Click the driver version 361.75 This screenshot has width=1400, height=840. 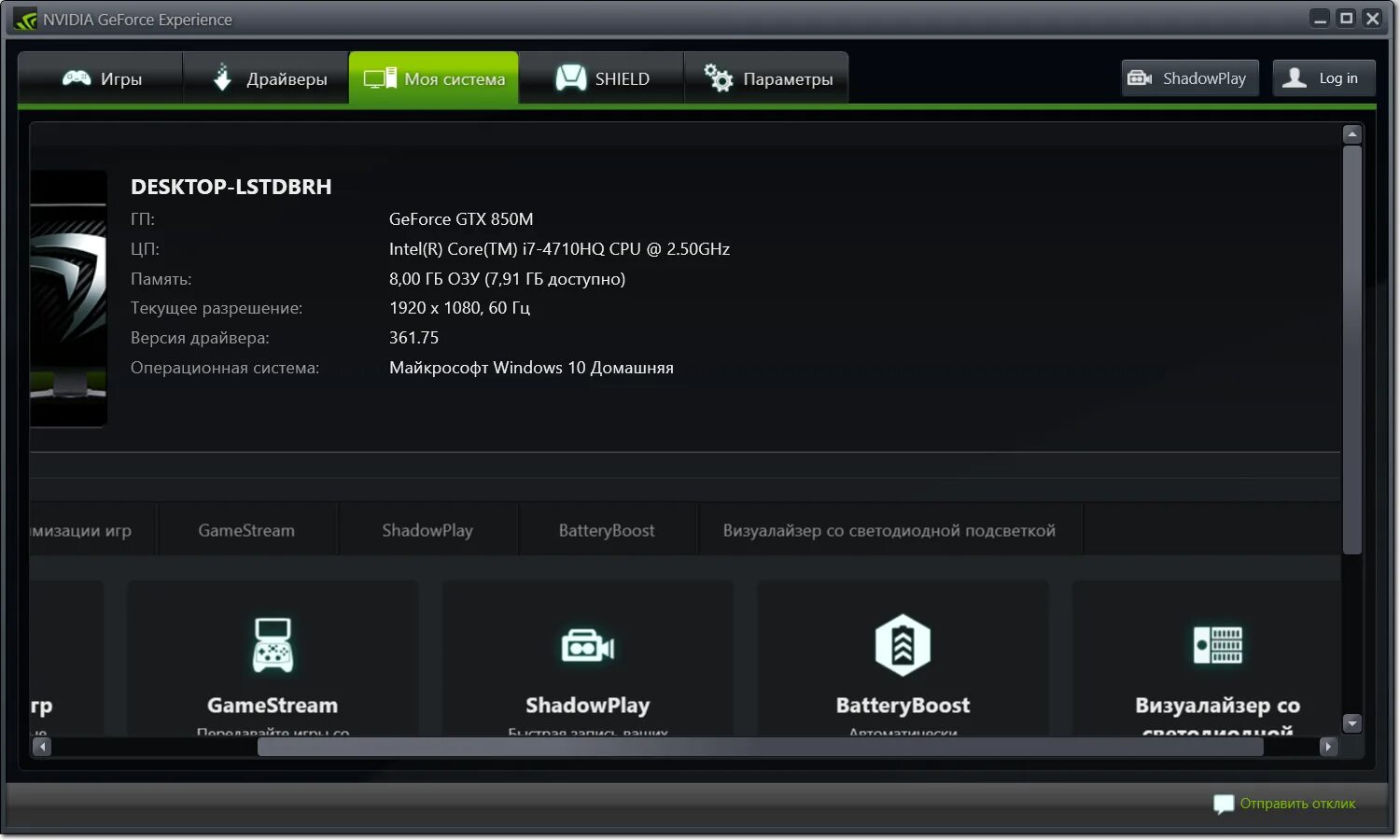coord(413,338)
